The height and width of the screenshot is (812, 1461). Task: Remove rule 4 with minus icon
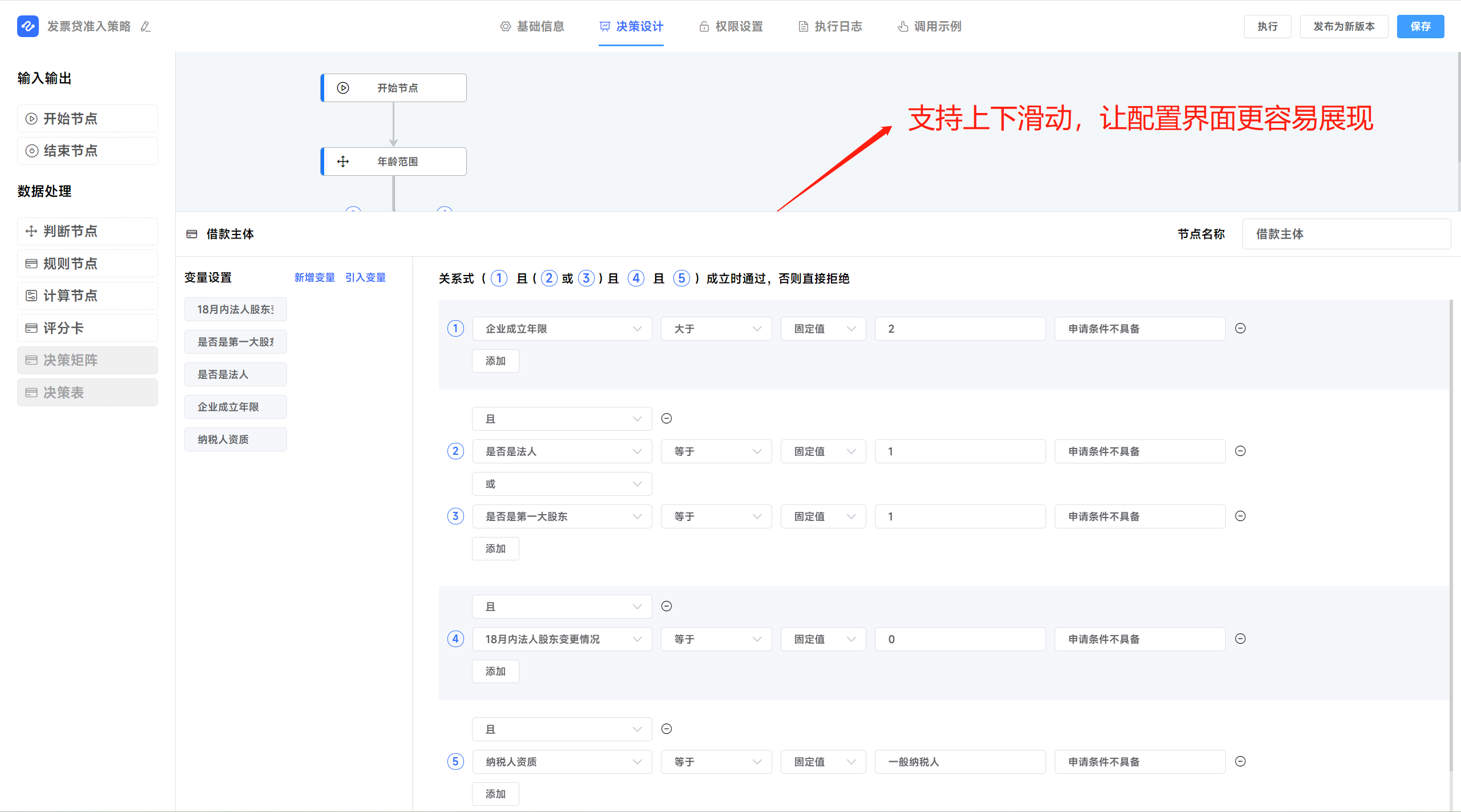point(1240,639)
